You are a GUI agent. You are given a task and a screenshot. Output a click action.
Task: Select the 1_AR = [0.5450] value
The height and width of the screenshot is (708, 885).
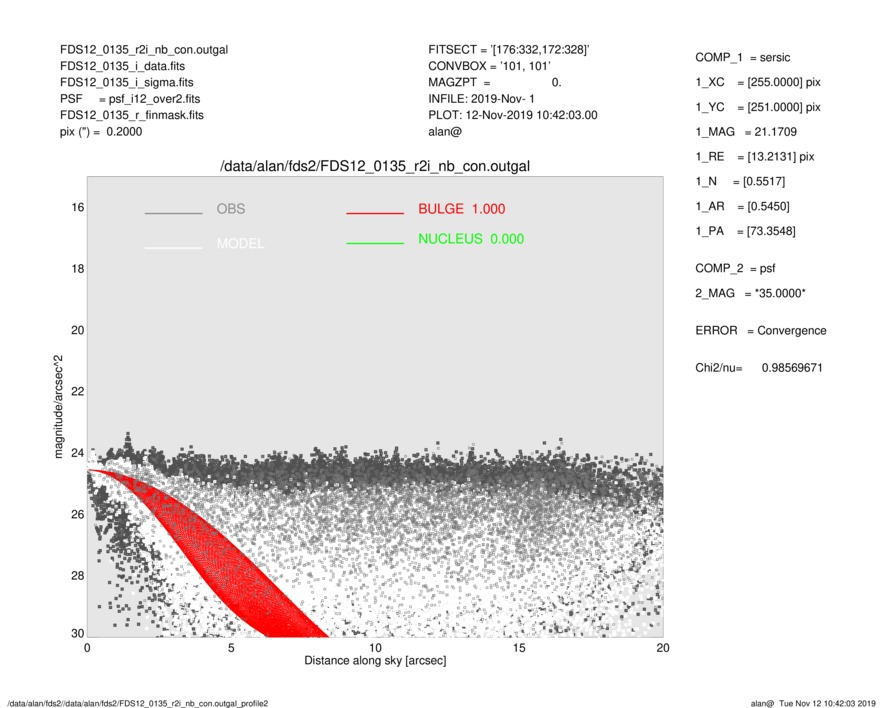pyautogui.click(x=742, y=207)
